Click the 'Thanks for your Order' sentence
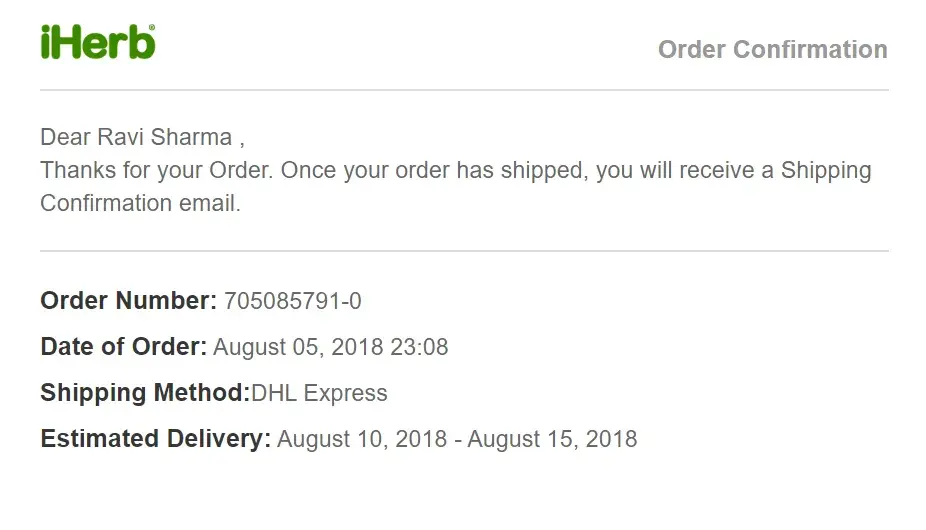This screenshot has width=926, height=530. (x=155, y=170)
